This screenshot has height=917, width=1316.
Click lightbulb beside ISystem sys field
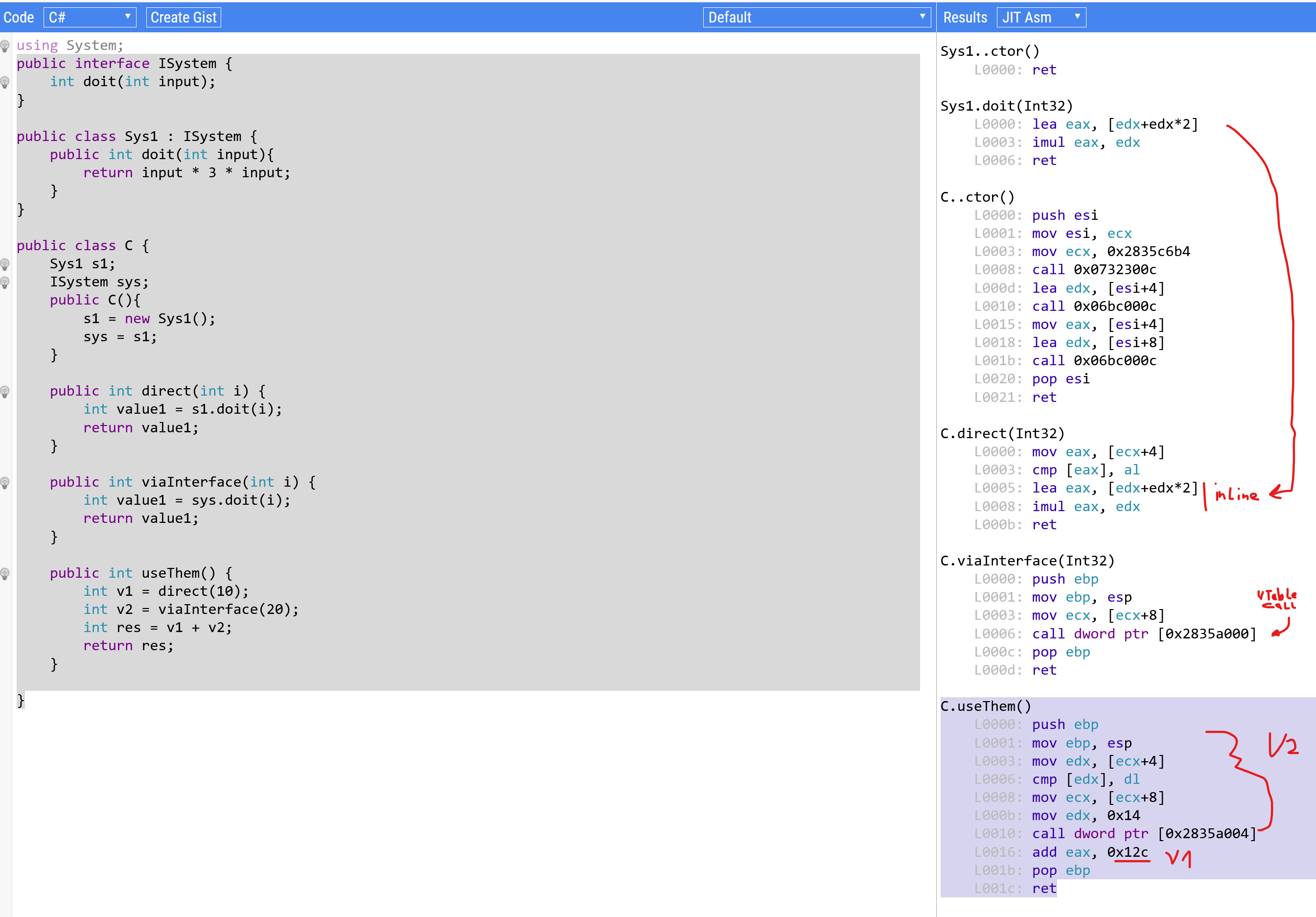(x=5, y=282)
